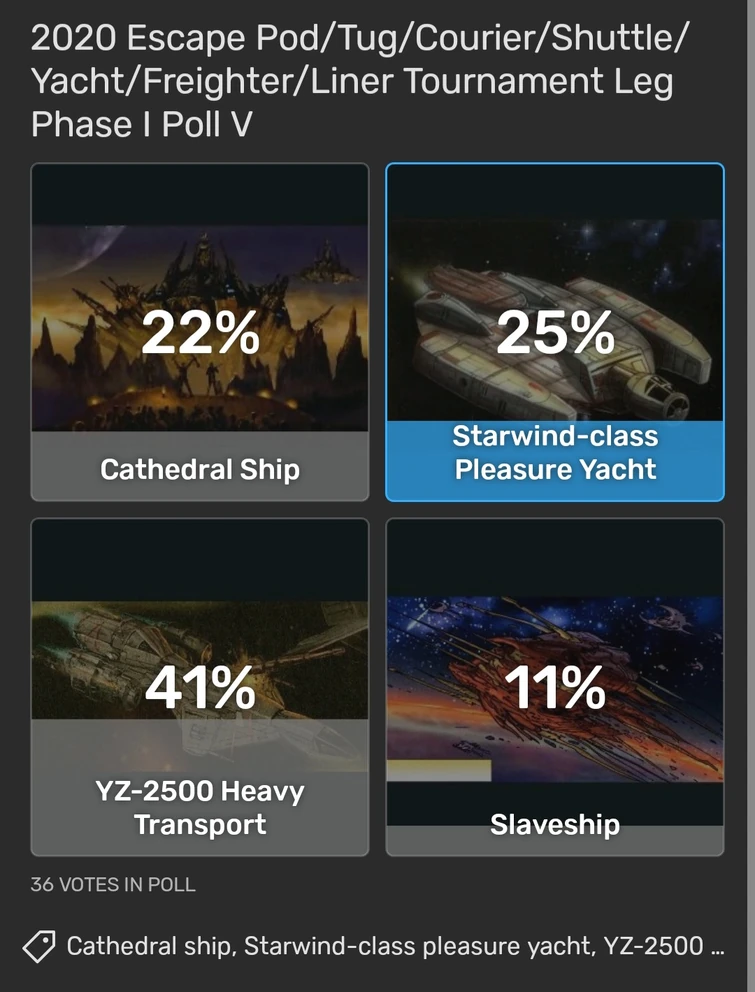Click the "36 votes in poll" text

tap(113, 884)
